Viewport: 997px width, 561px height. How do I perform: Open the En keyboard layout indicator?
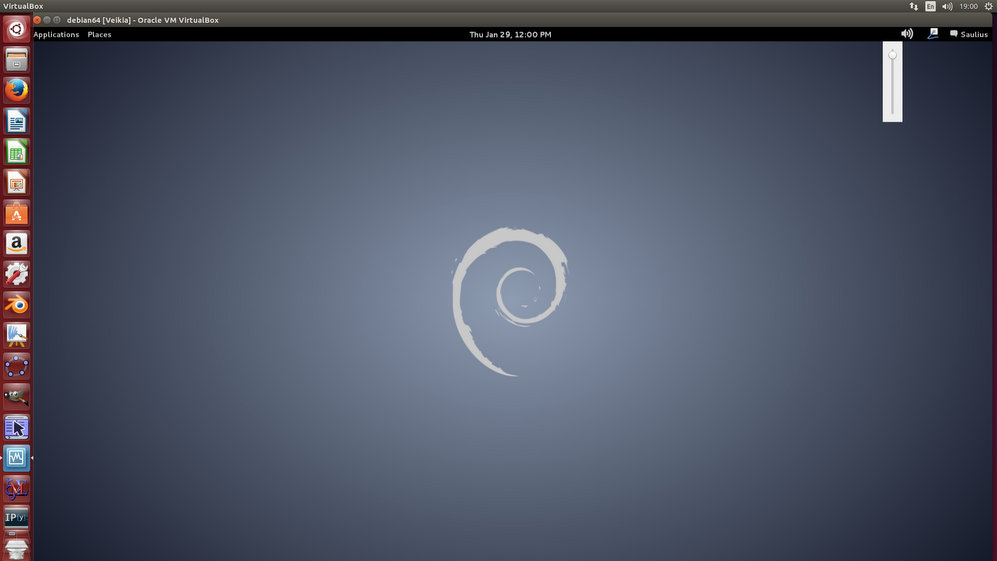tap(930, 6)
